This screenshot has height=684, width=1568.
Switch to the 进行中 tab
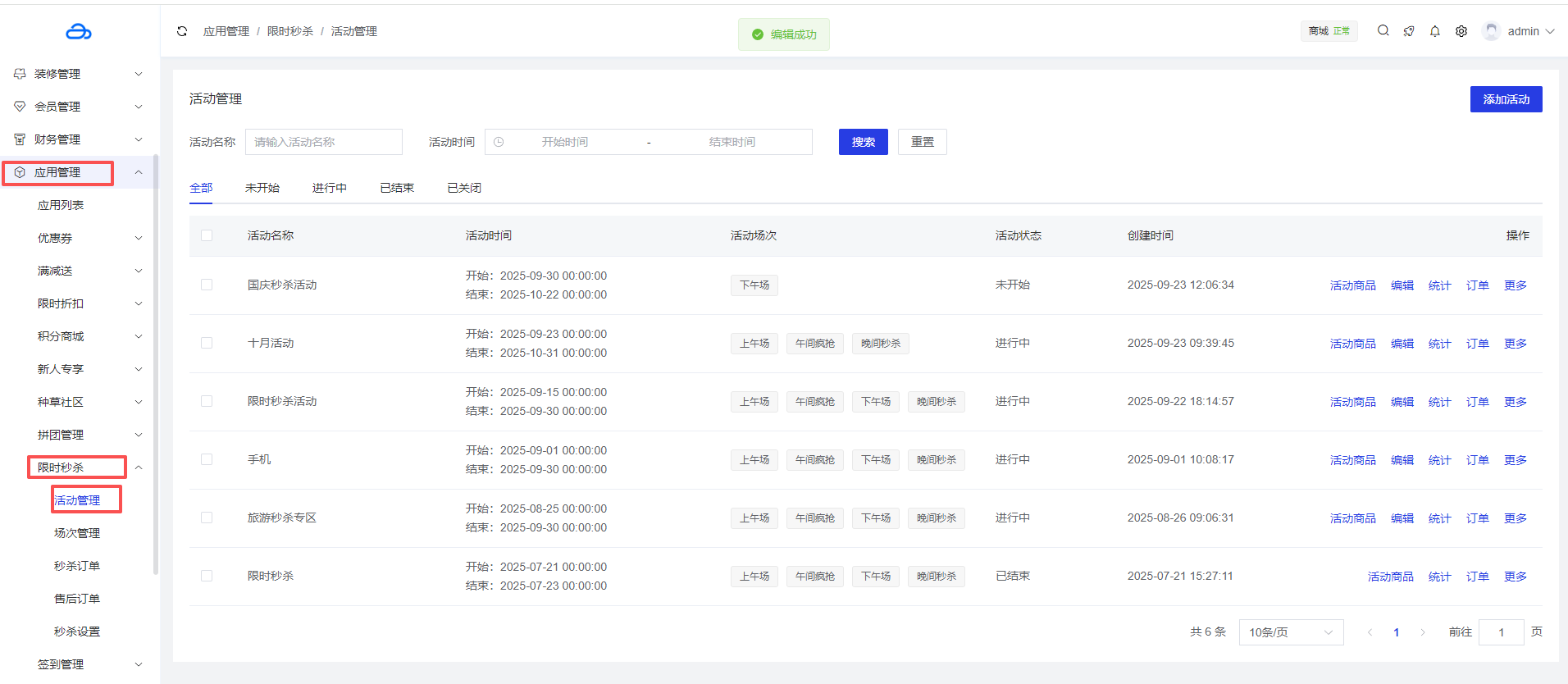329,188
